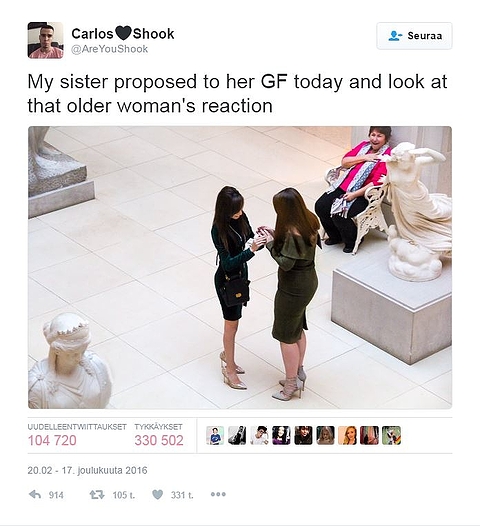Click the retweet icon near 105 t.
The width and height of the screenshot is (480, 526).
click(x=97, y=494)
